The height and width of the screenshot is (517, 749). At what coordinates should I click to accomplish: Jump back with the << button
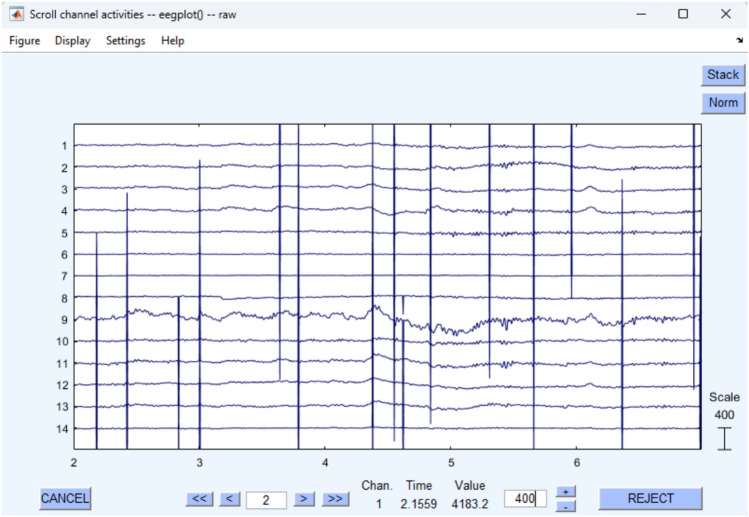(199, 499)
